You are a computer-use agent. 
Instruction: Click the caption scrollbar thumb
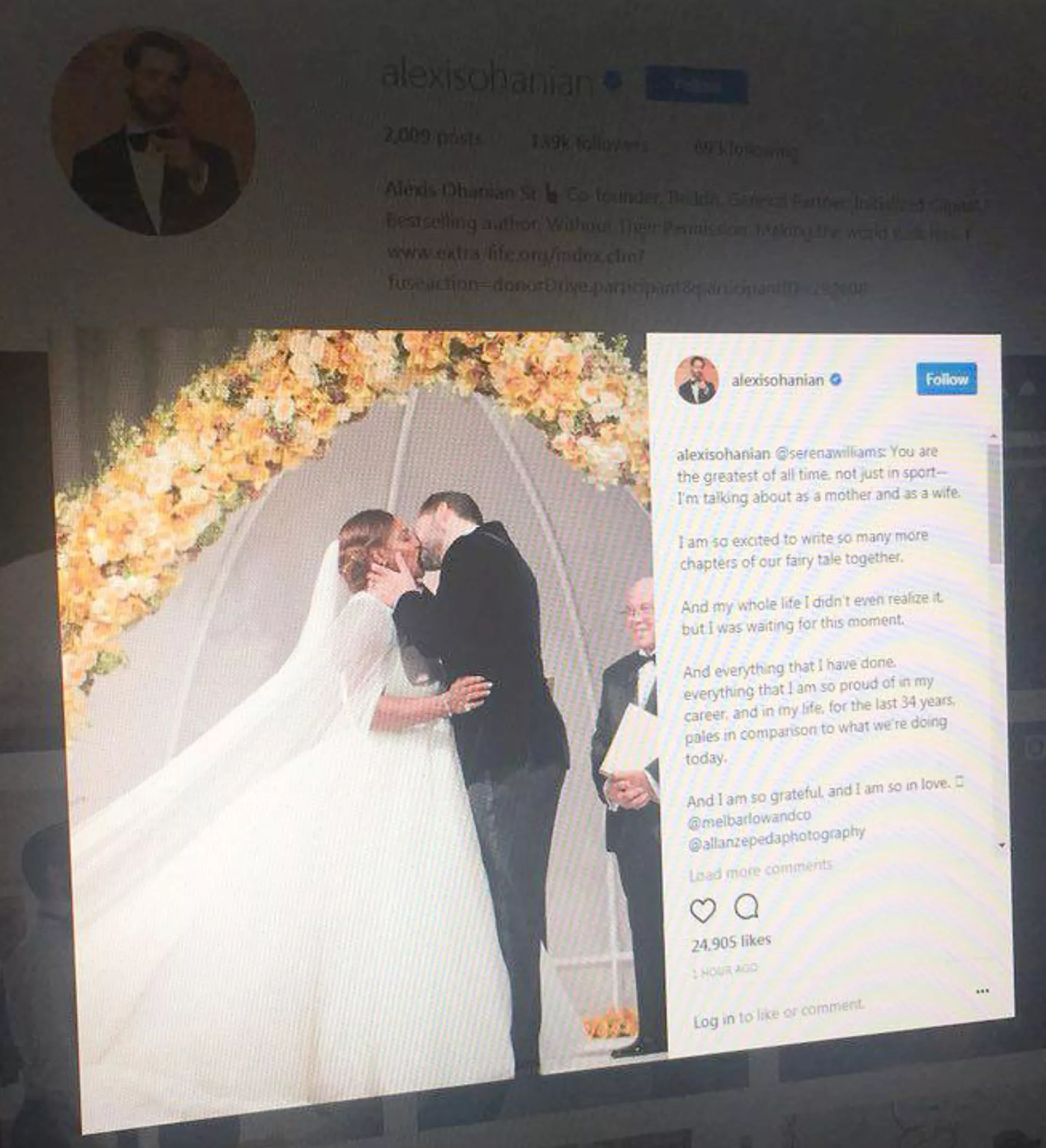[x=996, y=504]
